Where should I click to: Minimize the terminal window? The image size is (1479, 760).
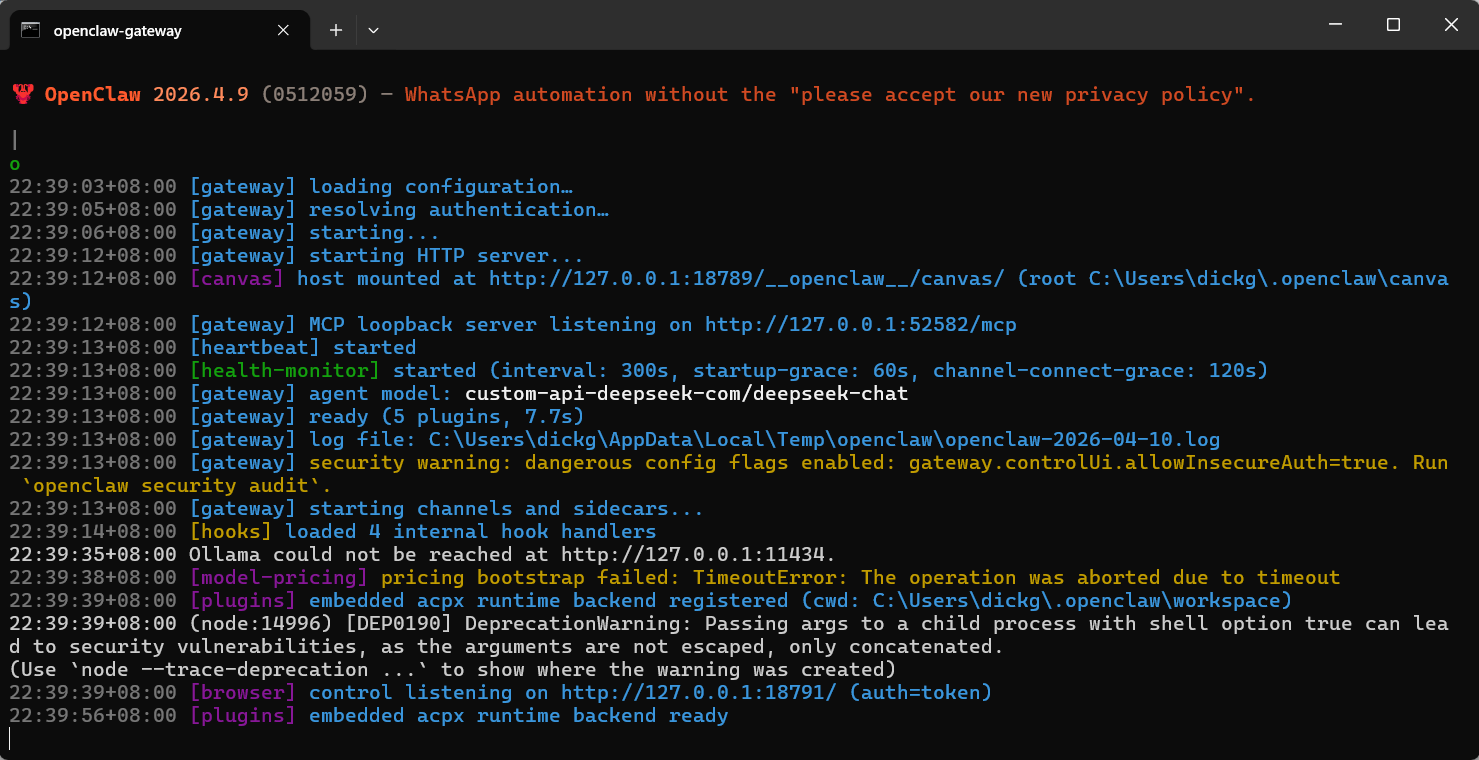[1334, 25]
